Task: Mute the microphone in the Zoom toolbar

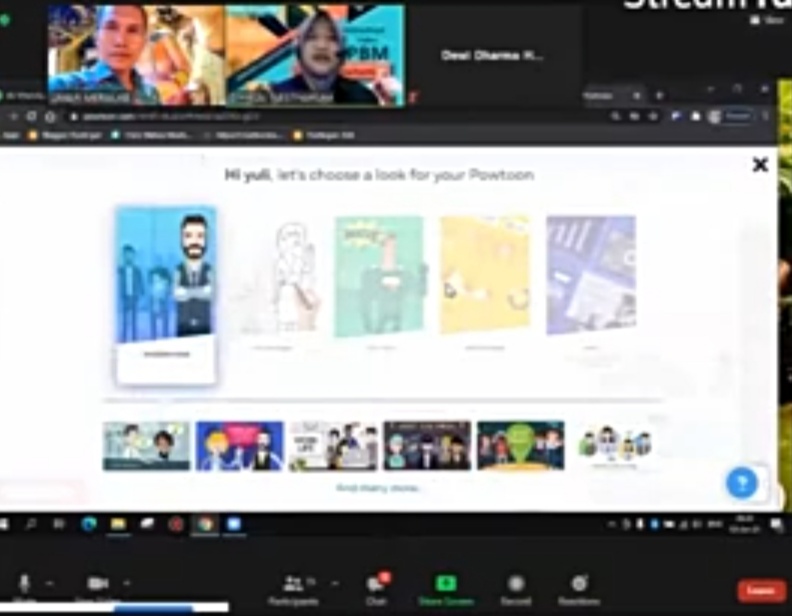Action: point(24,586)
